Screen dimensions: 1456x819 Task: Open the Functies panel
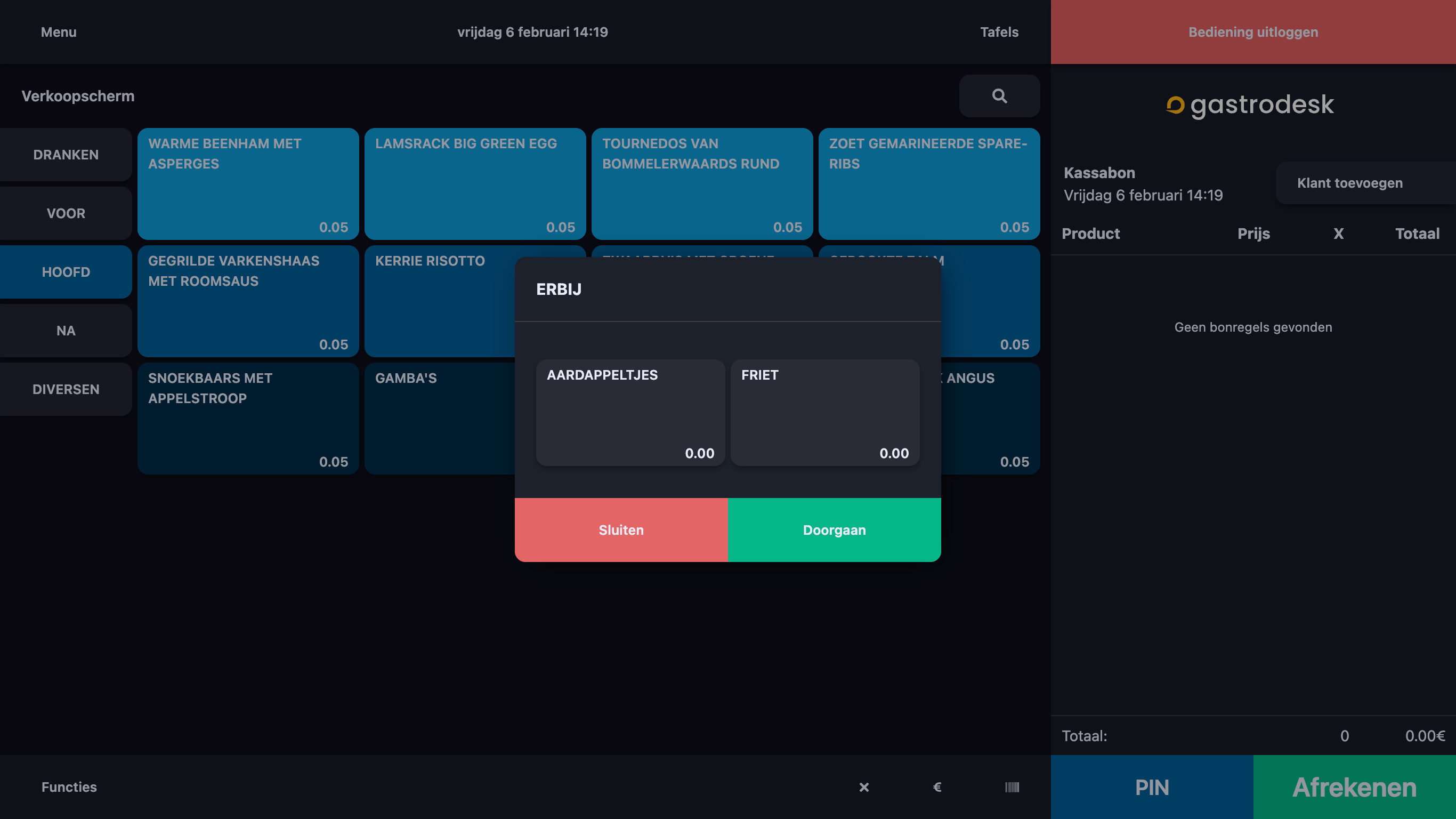pyautogui.click(x=68, y=787)
